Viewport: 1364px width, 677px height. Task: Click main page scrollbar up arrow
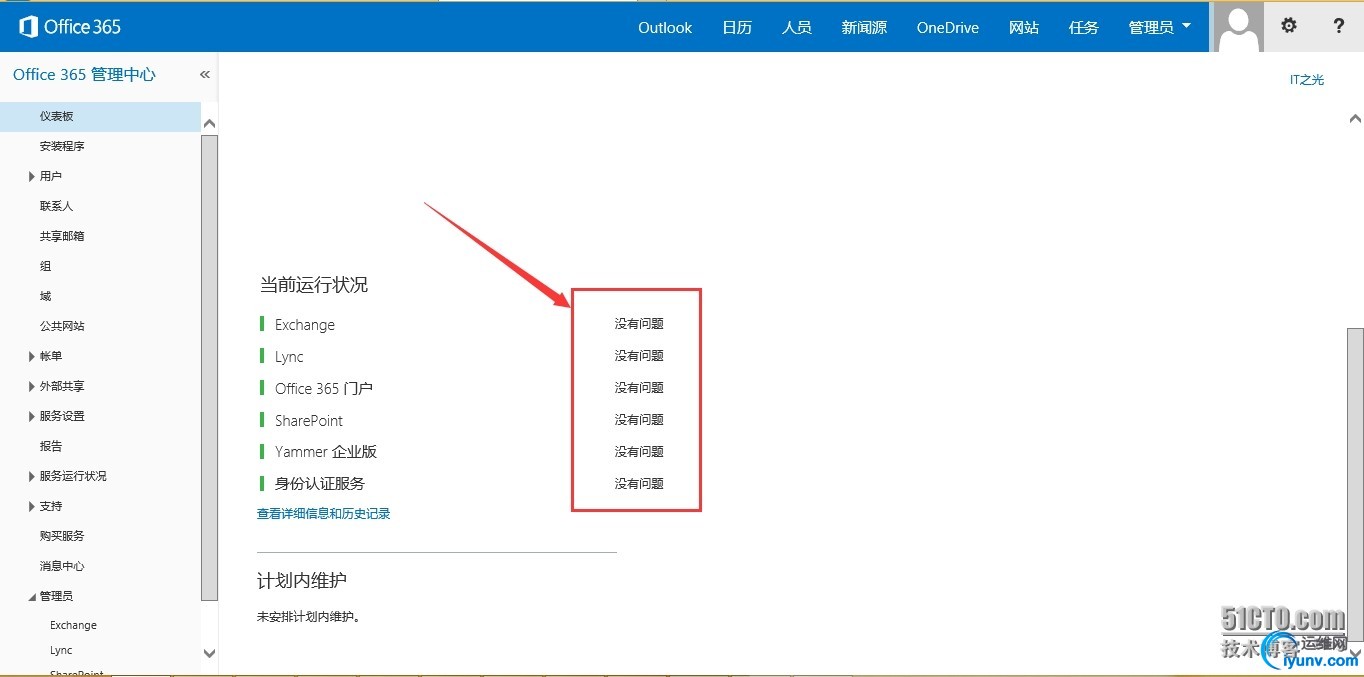pyautogui.click(x=1355, y=118)
